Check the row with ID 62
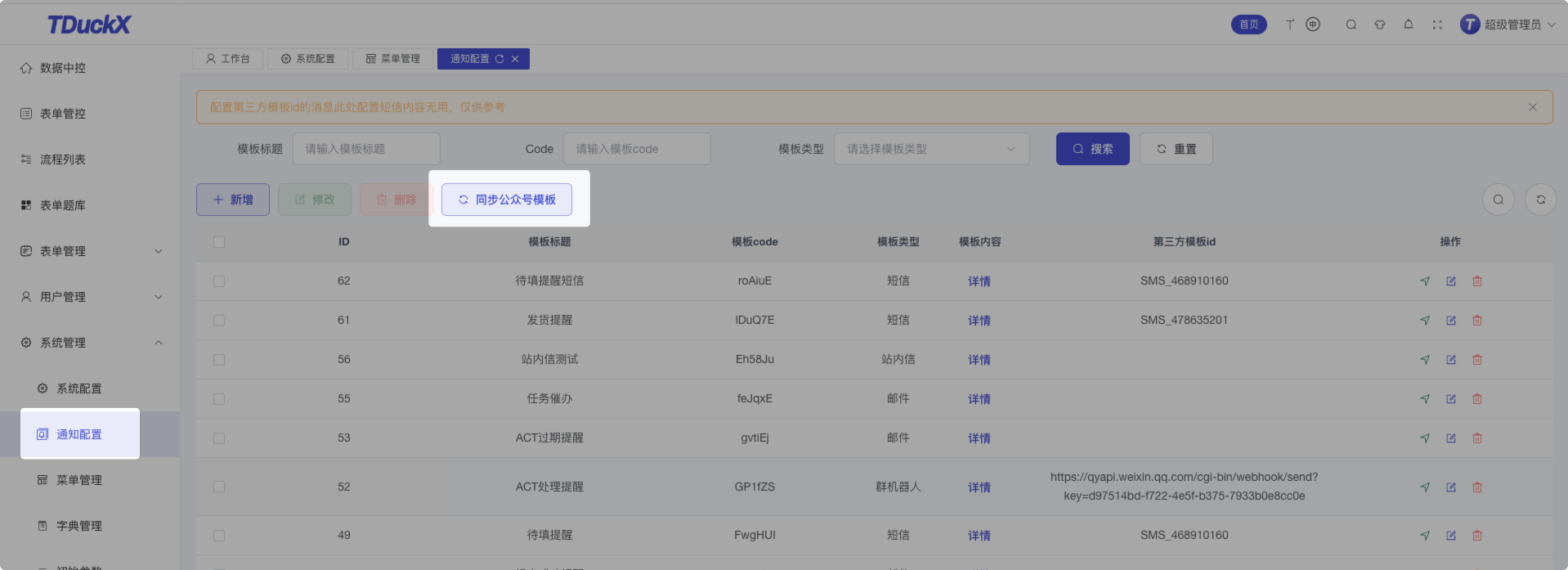Viewport: 1568px width, 570px height. pyautogui.click(x=219, y=281)
